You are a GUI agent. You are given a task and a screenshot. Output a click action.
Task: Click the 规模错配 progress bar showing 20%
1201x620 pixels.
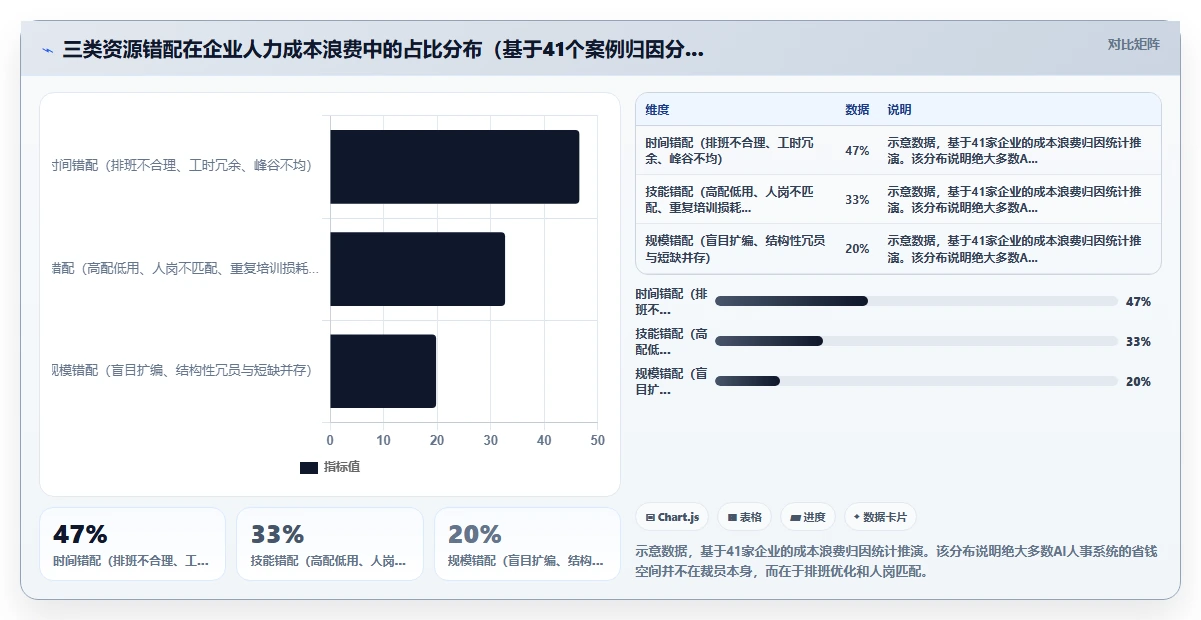click(x=916, y=381)
